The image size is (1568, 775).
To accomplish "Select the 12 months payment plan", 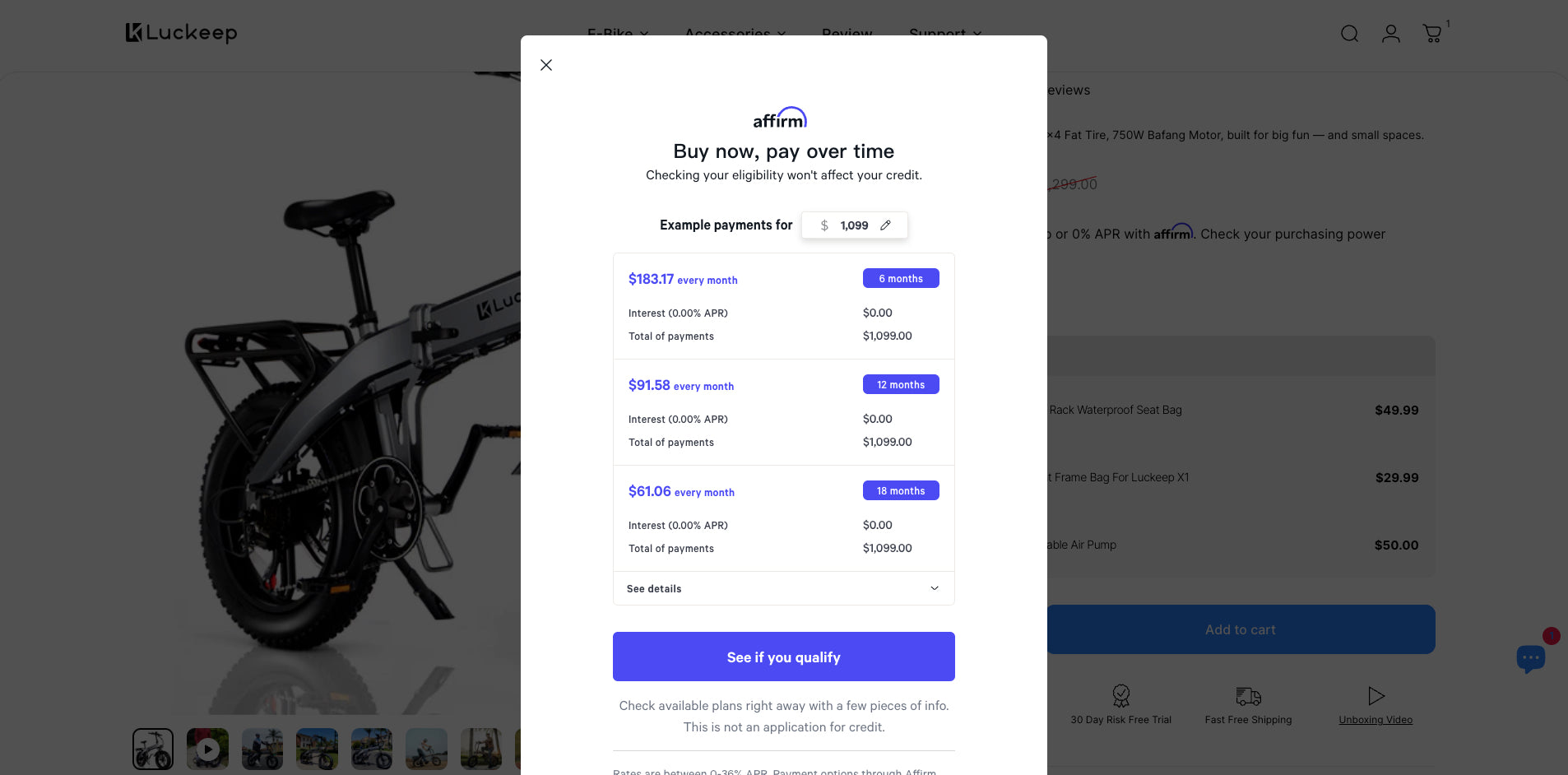I will click(901, 385).
